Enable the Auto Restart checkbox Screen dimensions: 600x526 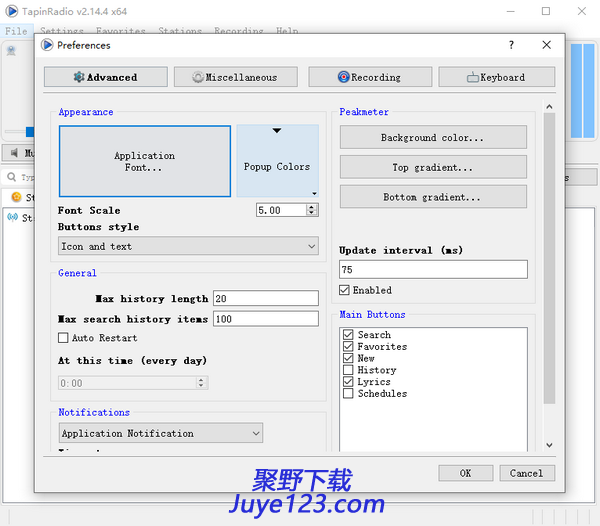[x=63, y=338]
